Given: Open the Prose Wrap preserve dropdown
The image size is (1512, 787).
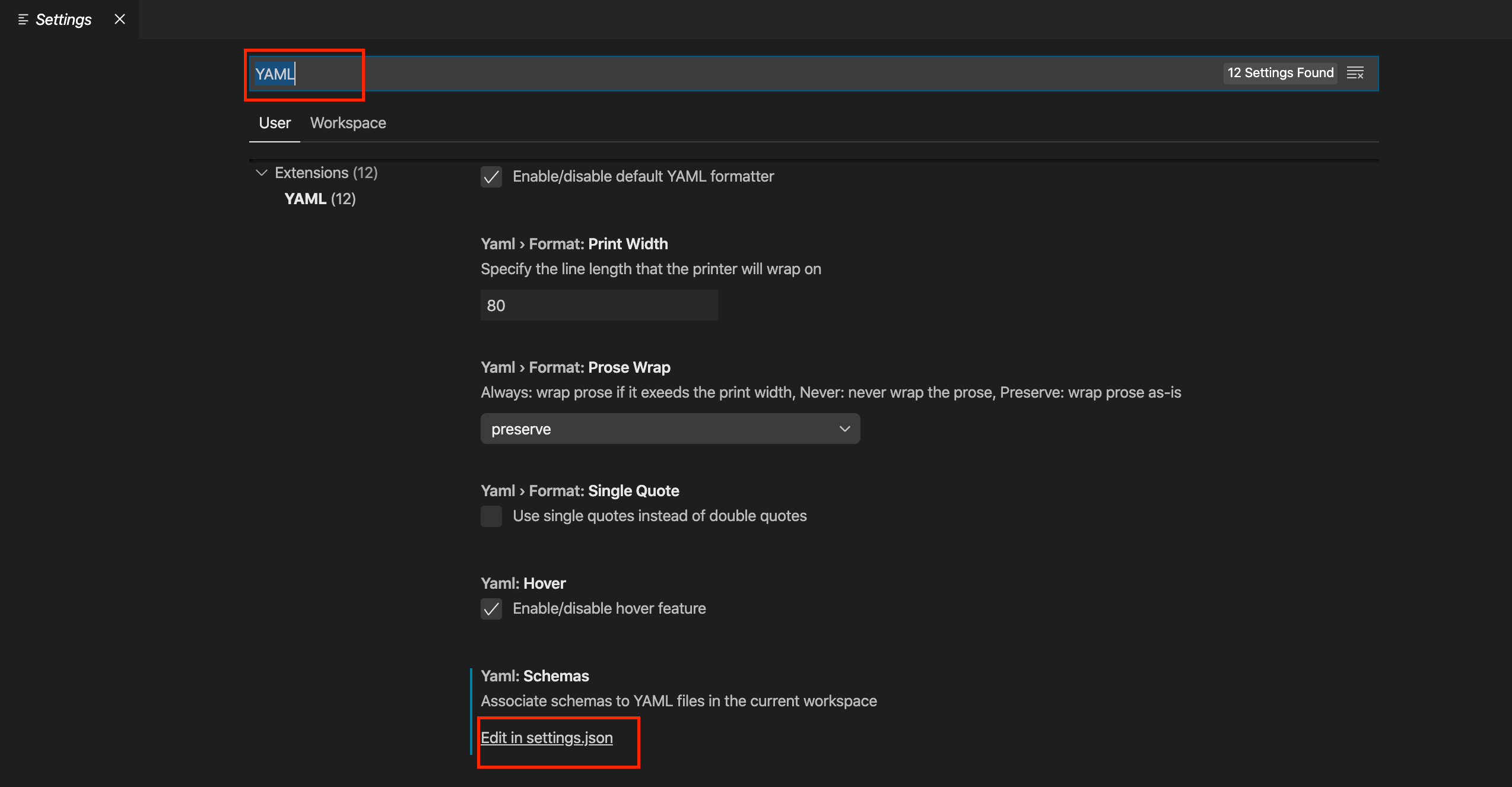Looking at the screenshot, I should 670,429.
